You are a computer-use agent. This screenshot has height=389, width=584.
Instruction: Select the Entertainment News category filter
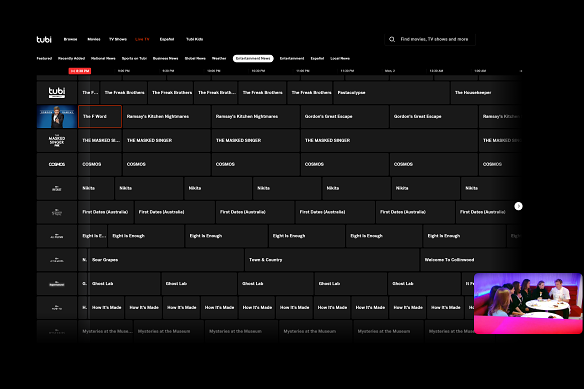(253, 58)
